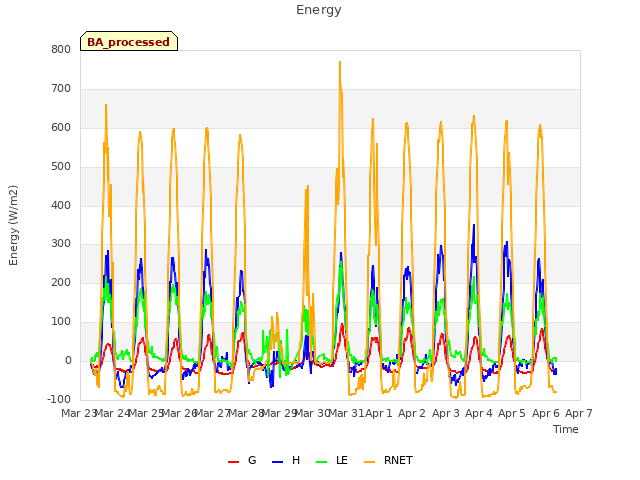The width and height of the screenshot is (640, 480).
Task: Click the green LE legend swatch
Action: 322,461
